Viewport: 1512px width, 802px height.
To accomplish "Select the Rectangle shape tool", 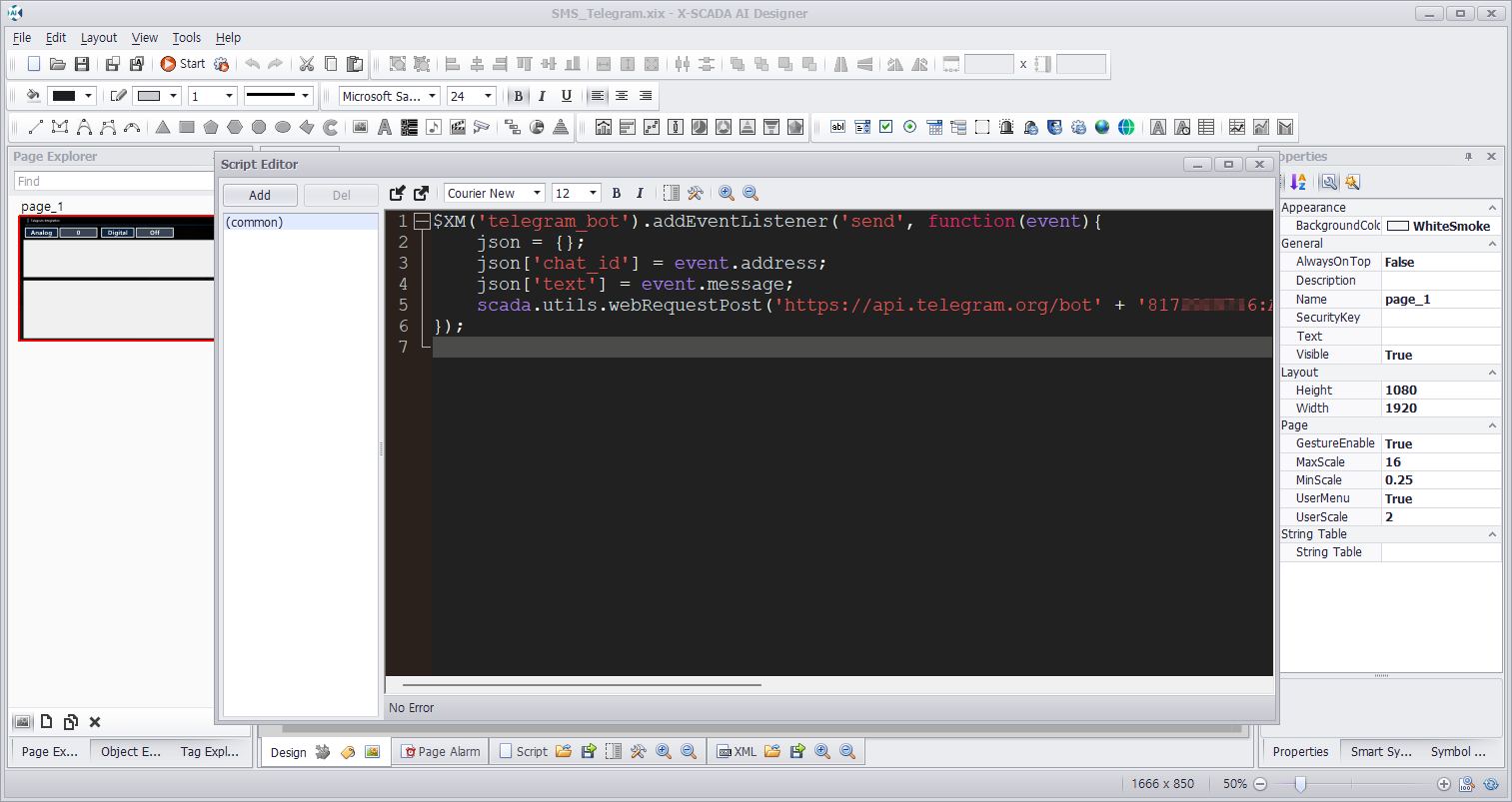I will 187,127.
